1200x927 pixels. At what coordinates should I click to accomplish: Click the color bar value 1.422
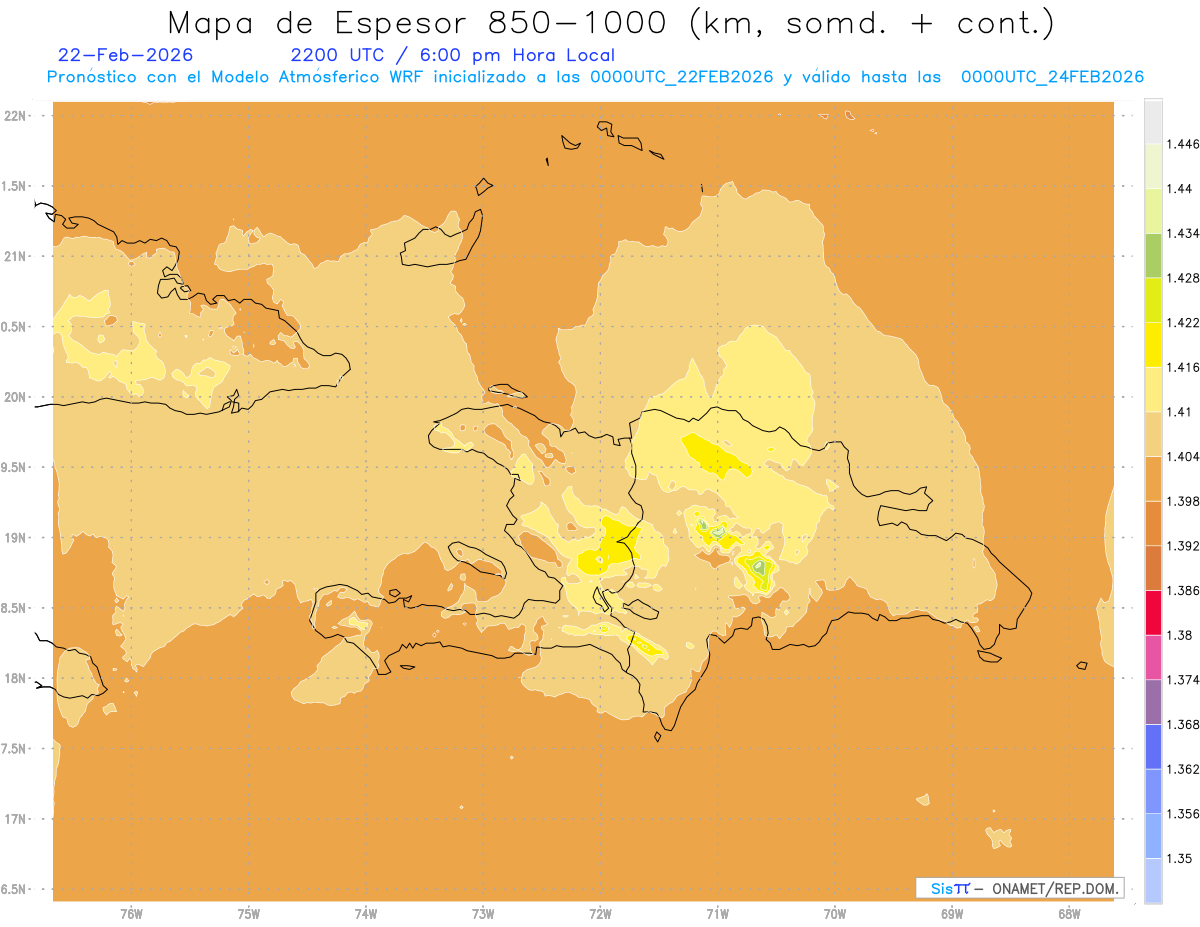tap(1185, 322)
